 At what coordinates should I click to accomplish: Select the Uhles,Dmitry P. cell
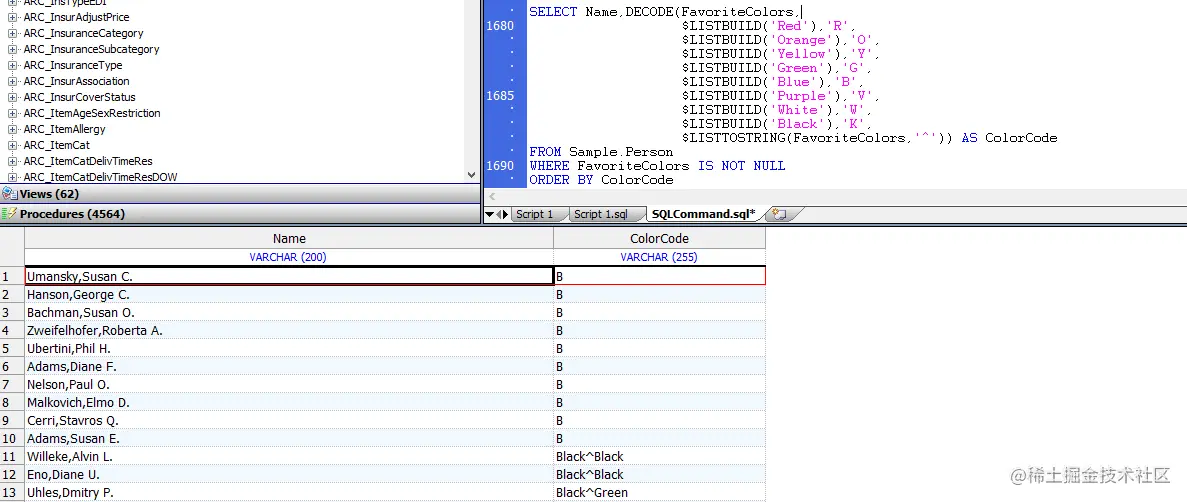(289, 492)
